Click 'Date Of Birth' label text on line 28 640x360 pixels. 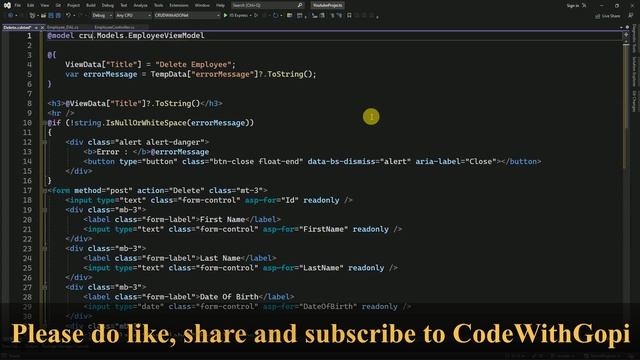(229, 297)
